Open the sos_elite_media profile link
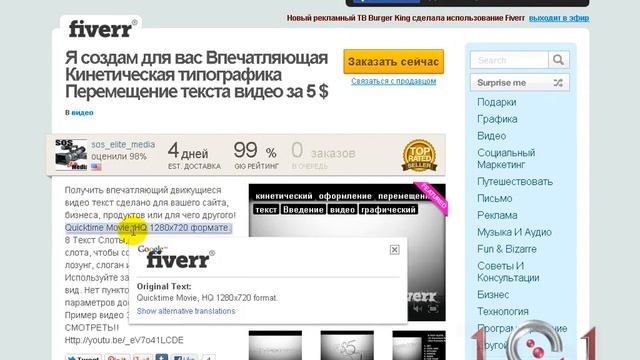Screen dimensions: 640x360 [x=123, y=144]
